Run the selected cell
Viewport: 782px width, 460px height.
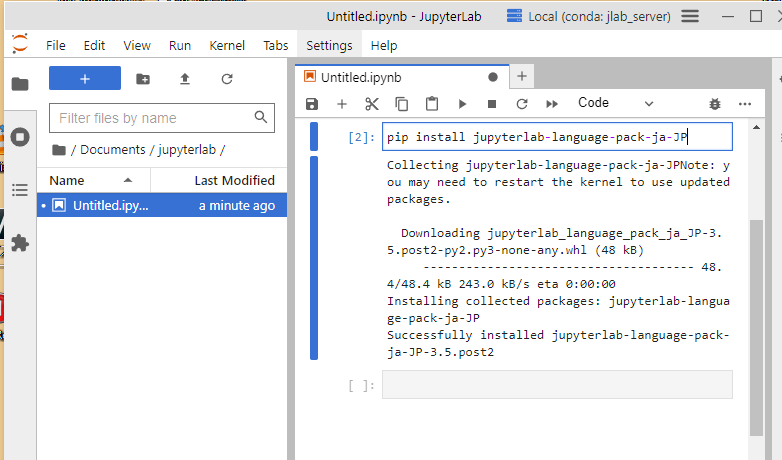[462, 104]
